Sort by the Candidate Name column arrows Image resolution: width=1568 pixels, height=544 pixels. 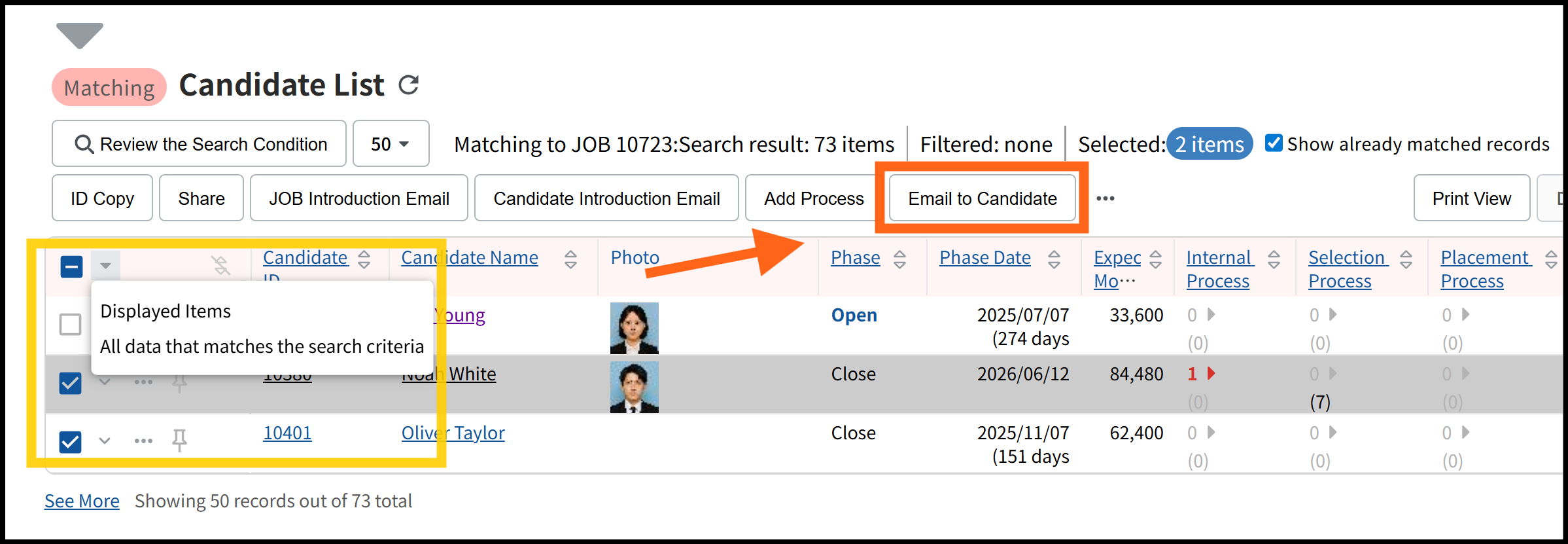(x=570, y=259)
